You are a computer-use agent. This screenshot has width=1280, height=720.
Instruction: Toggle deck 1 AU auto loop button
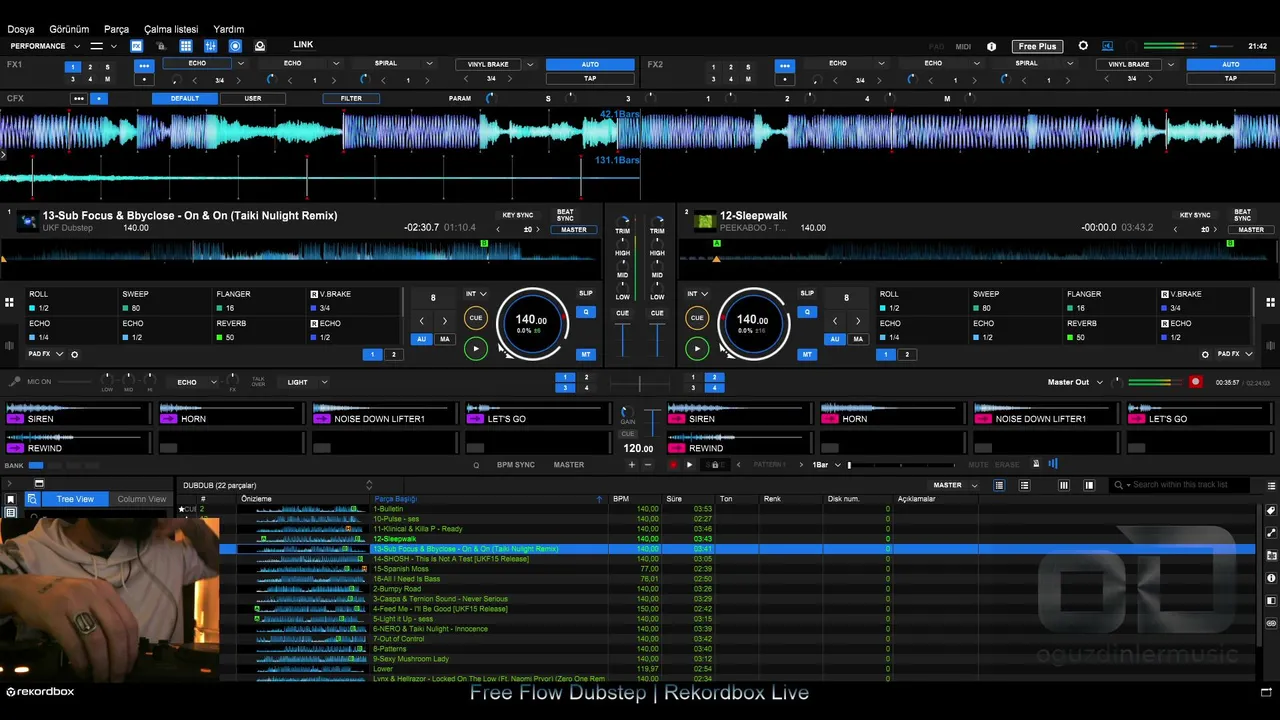pyautogui.click(x=421, y=339)
